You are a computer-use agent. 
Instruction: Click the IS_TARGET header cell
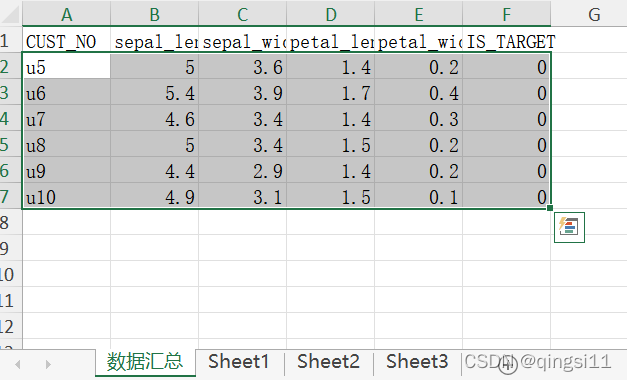(507, 40)
